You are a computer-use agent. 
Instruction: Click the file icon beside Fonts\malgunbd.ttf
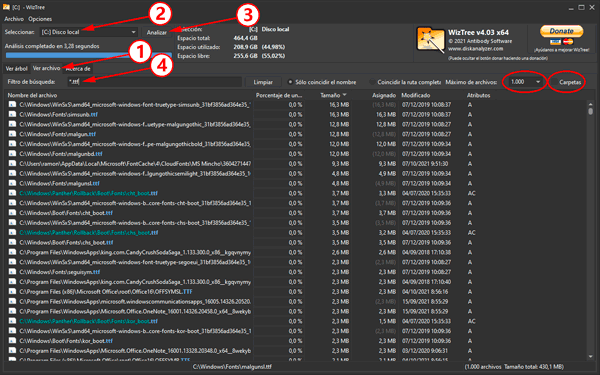coord(12,153)
